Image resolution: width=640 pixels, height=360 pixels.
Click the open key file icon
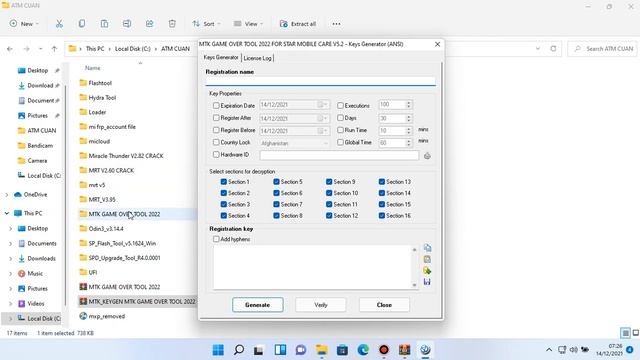(x=427, y=271)
